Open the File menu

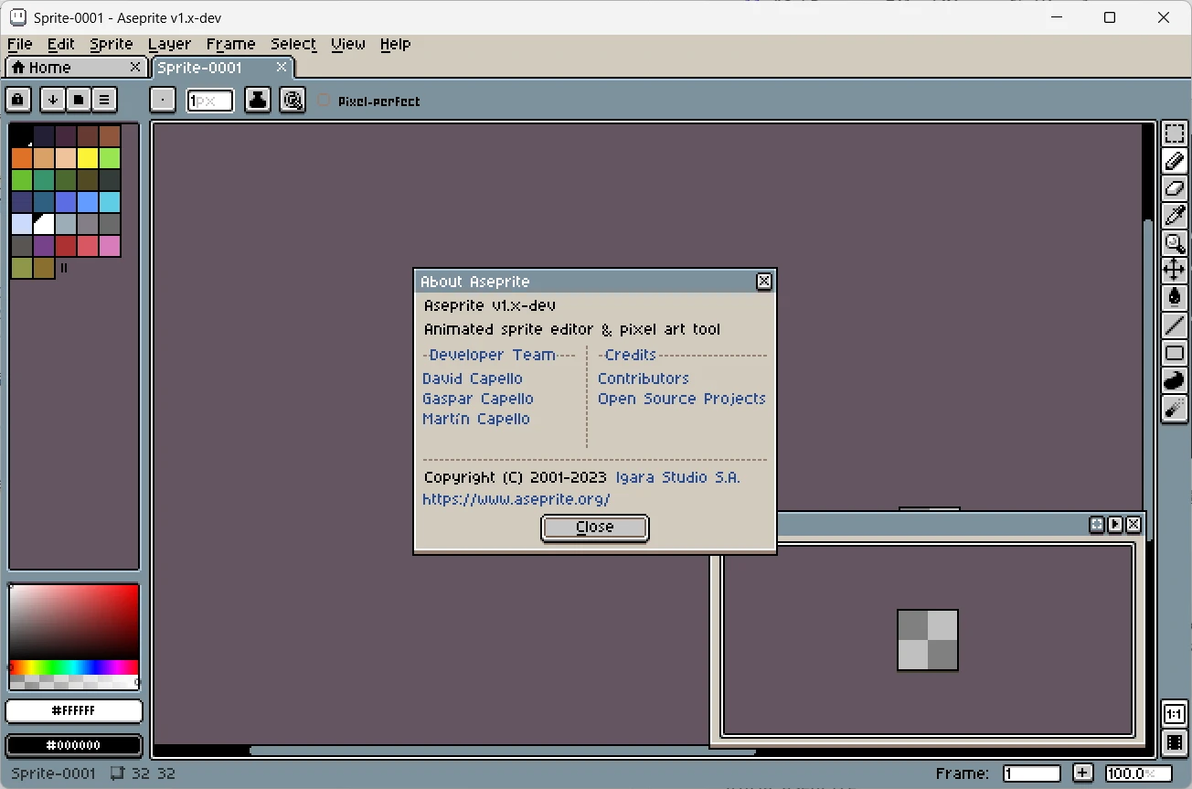20,44
